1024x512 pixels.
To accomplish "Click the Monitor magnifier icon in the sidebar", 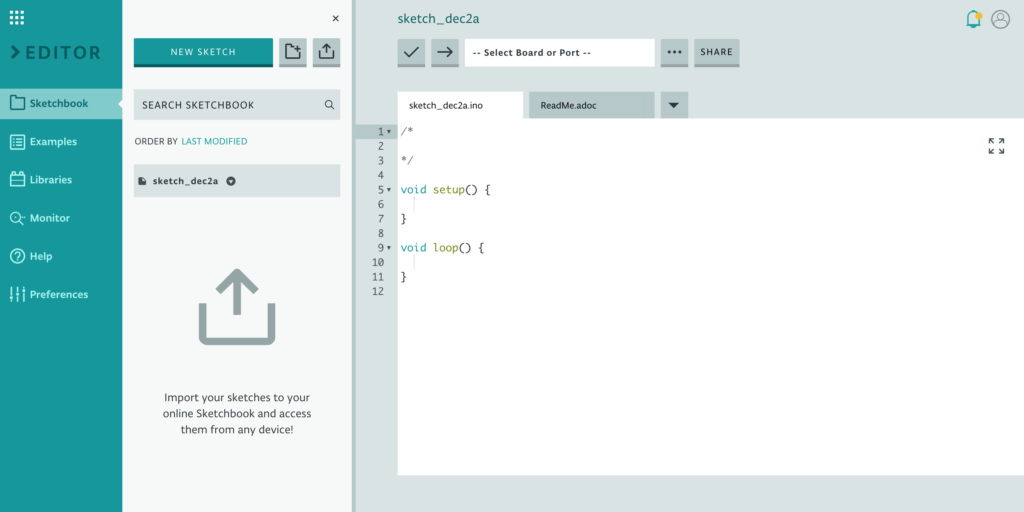I will tap(18, 218).
